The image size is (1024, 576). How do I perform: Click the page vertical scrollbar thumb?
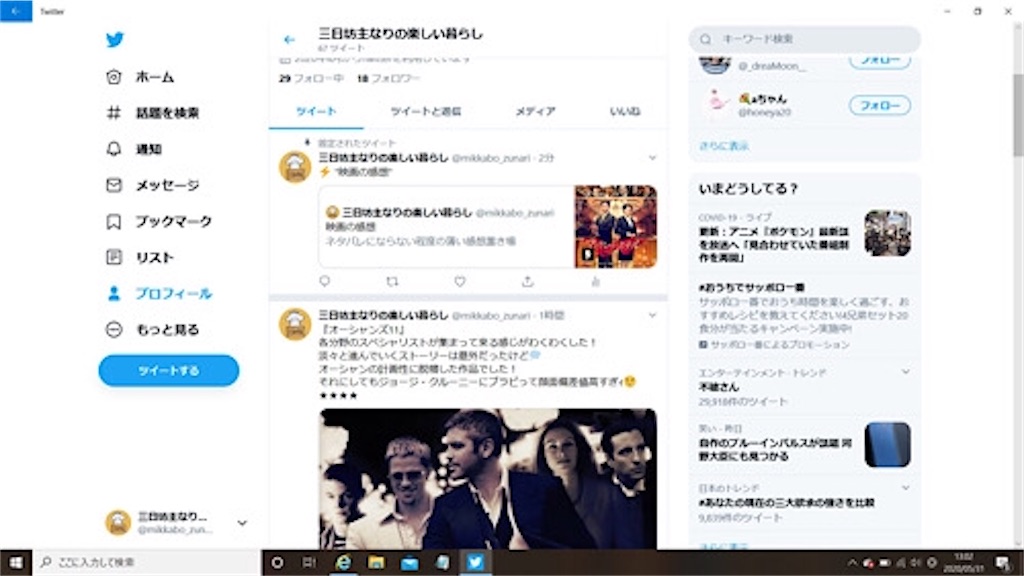click(x=1018, y=114)
